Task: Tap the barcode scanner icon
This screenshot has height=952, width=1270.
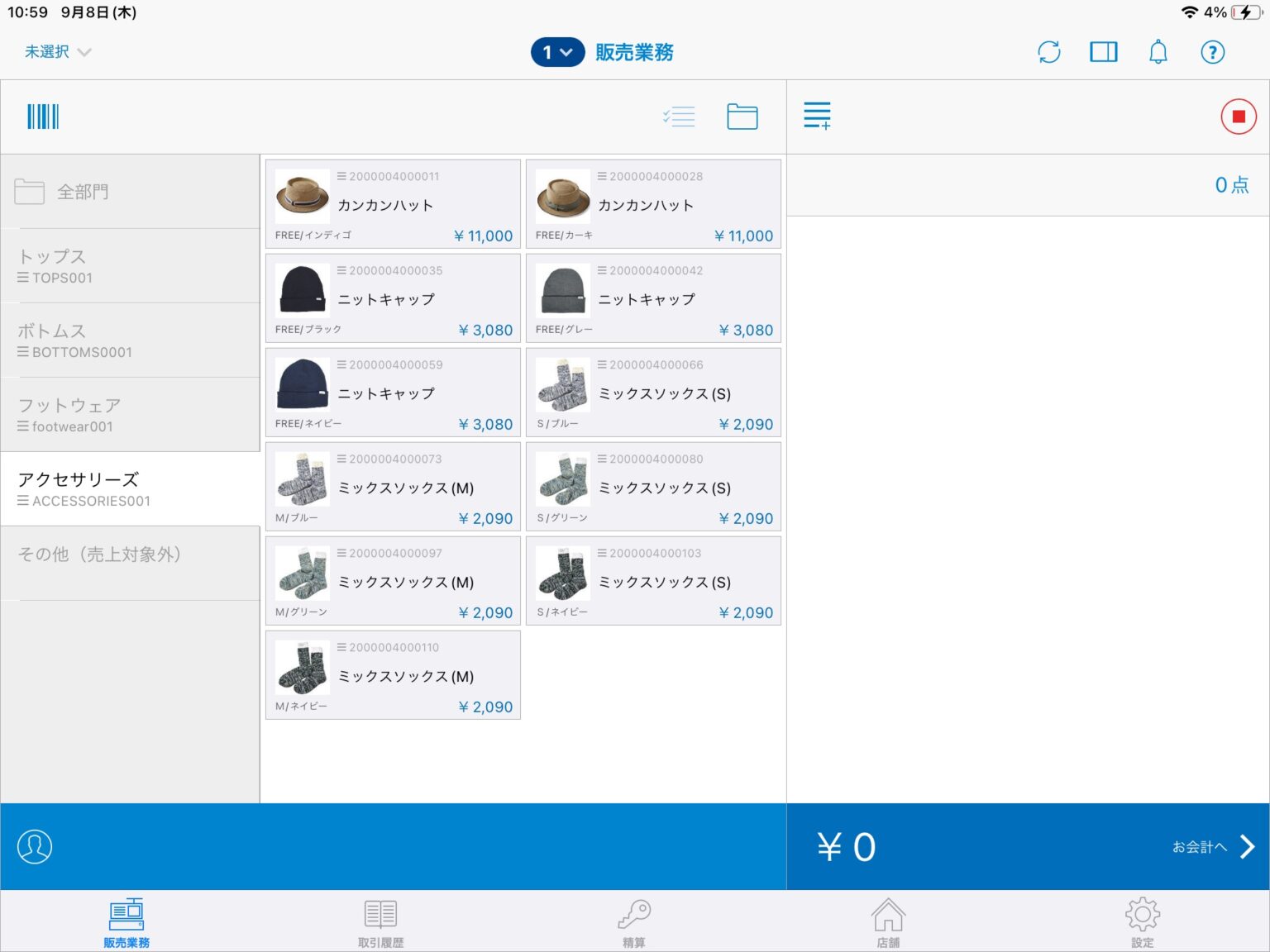Action: point(43,117)
